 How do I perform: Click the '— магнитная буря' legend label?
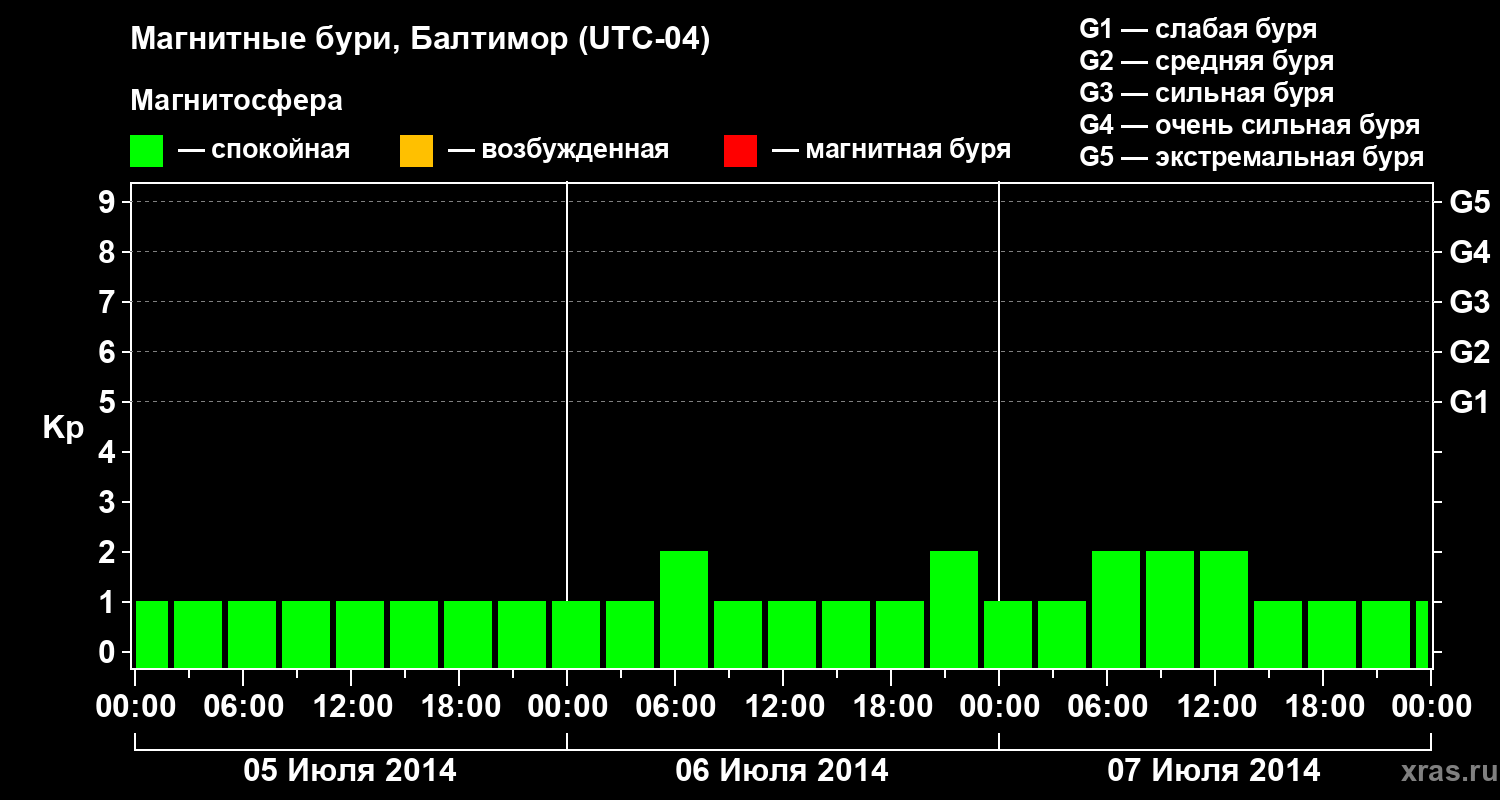coord(891,150)
